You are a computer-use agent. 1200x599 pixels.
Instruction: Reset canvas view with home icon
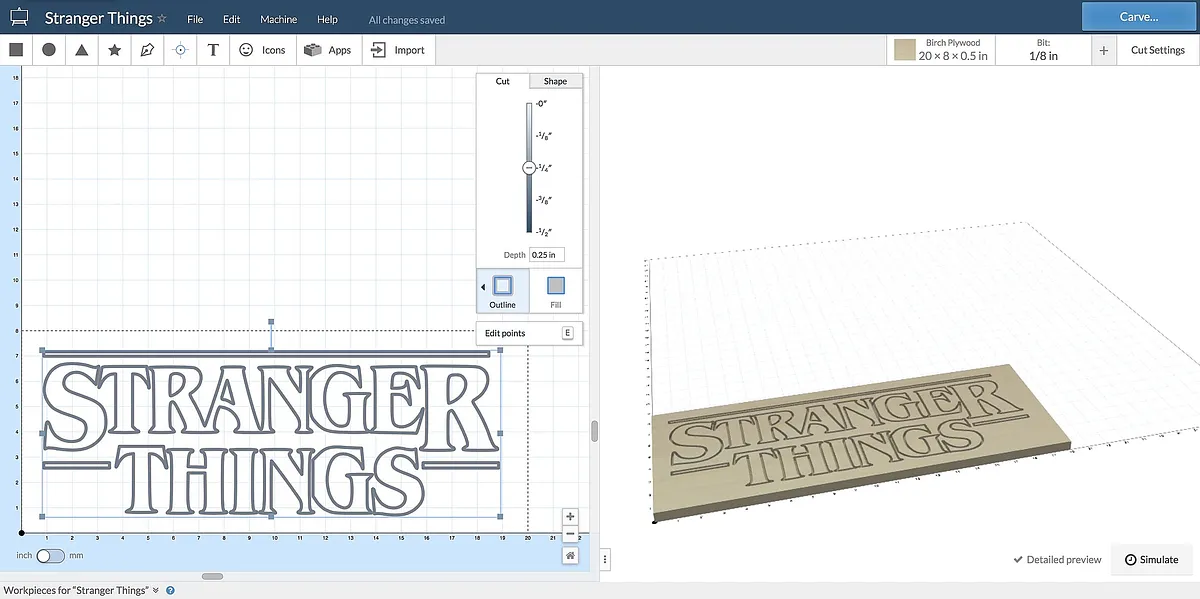tap(570, 555)
